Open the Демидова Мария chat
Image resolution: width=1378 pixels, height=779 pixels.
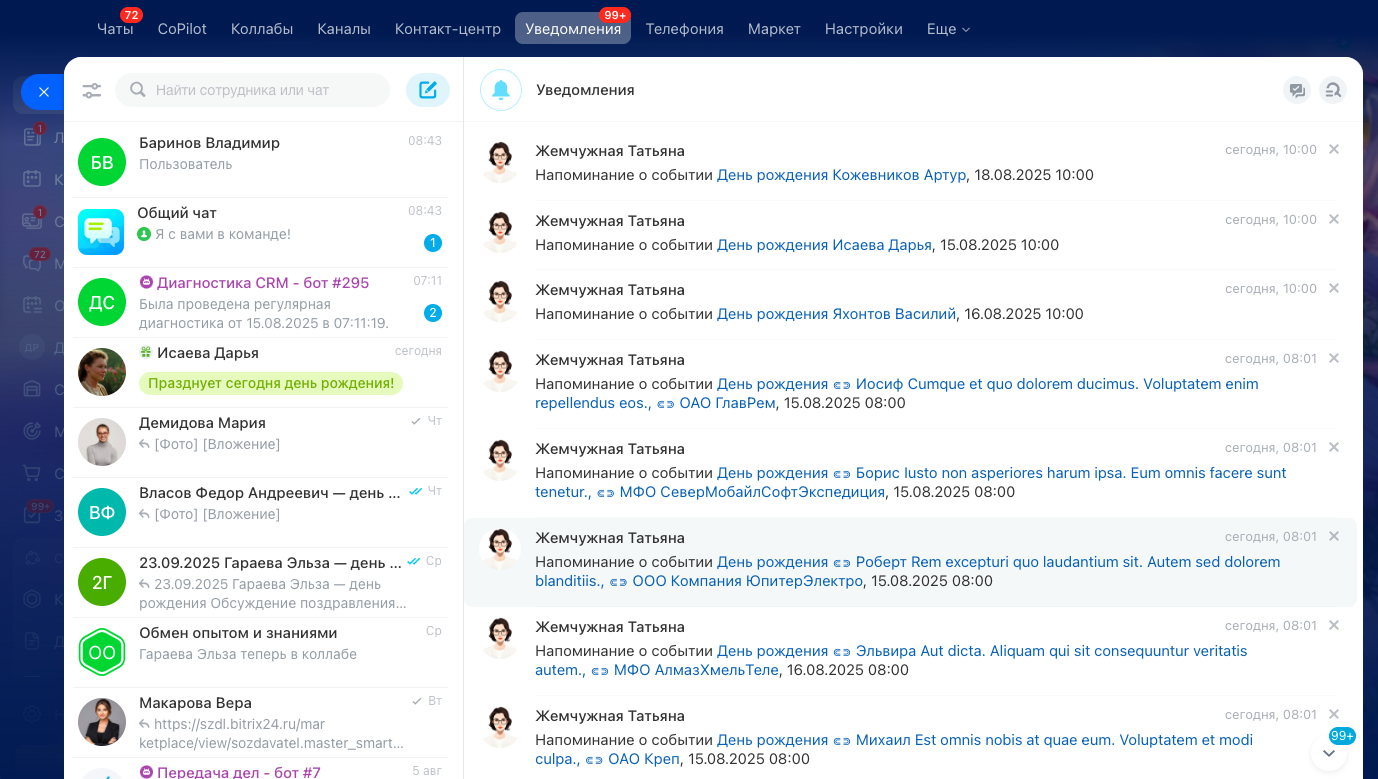[x=264, y=442]
